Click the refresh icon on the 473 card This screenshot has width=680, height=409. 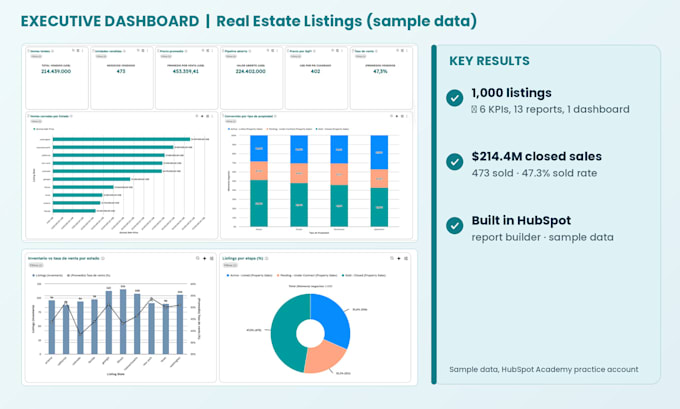[x=138, y=51]
